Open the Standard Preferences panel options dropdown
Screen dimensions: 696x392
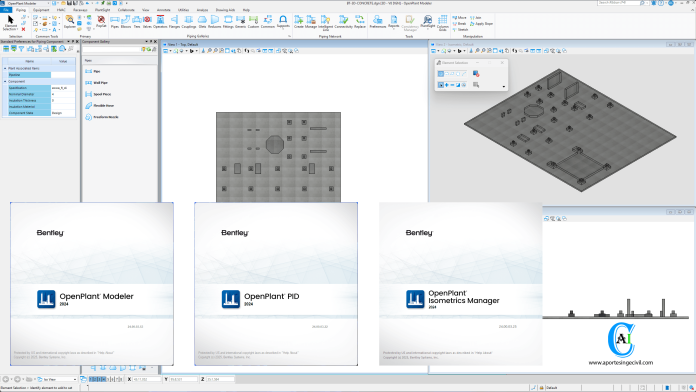68,42
